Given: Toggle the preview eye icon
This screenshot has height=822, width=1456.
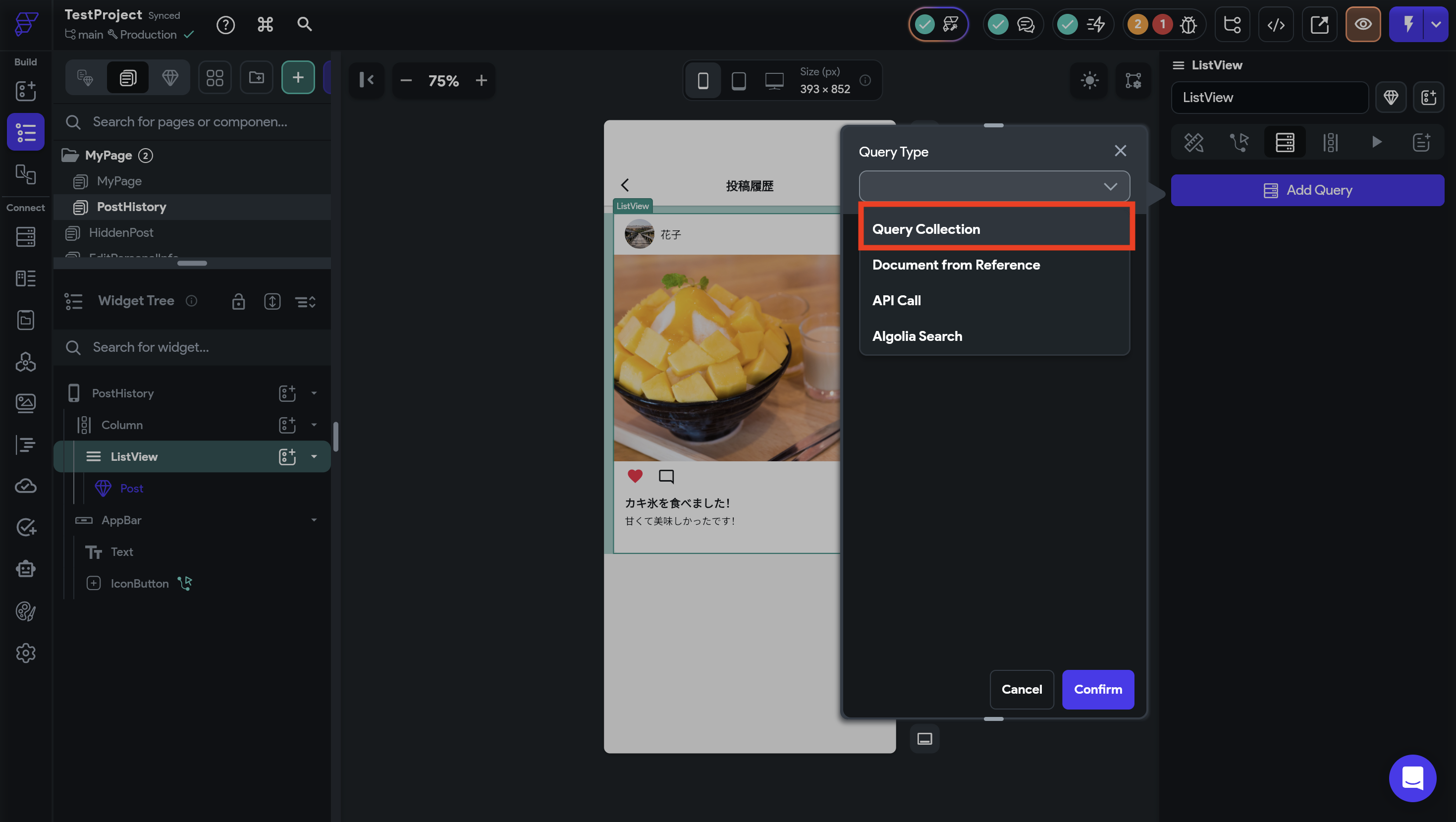Looking at the screenshot, I should click(1363, 24).
